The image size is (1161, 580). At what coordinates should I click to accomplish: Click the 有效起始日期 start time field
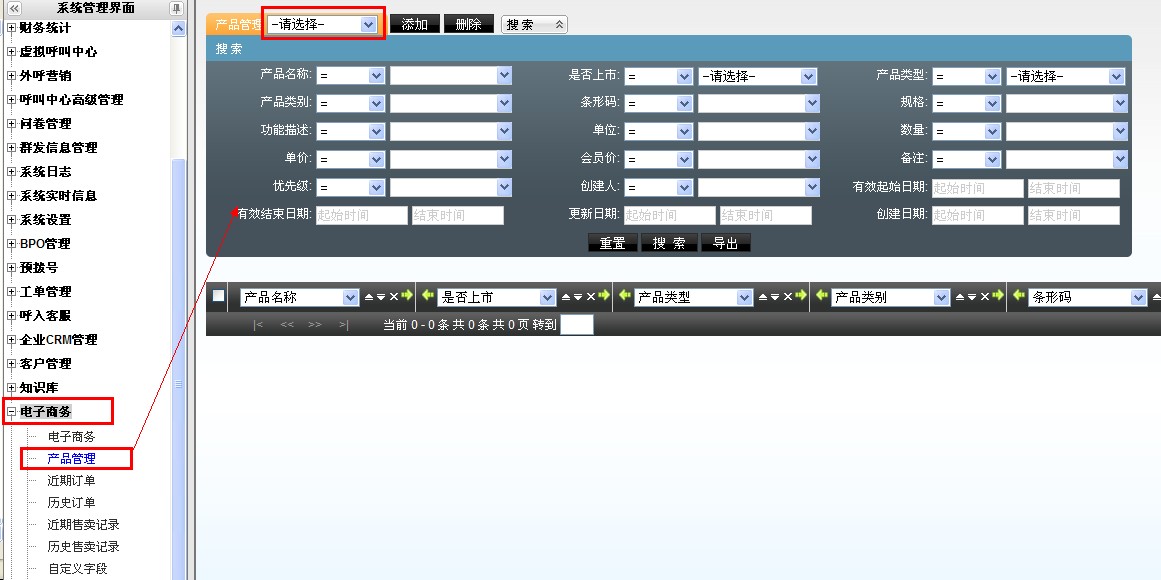[x=977, y=188]
